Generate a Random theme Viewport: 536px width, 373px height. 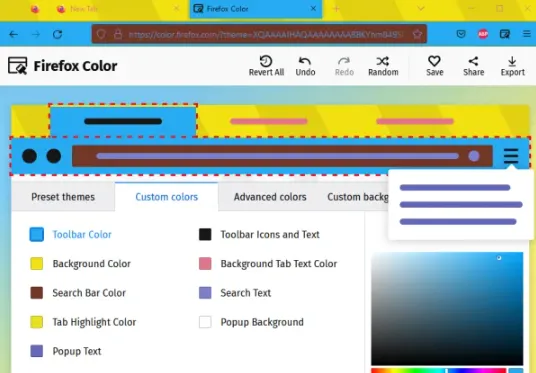383,66
